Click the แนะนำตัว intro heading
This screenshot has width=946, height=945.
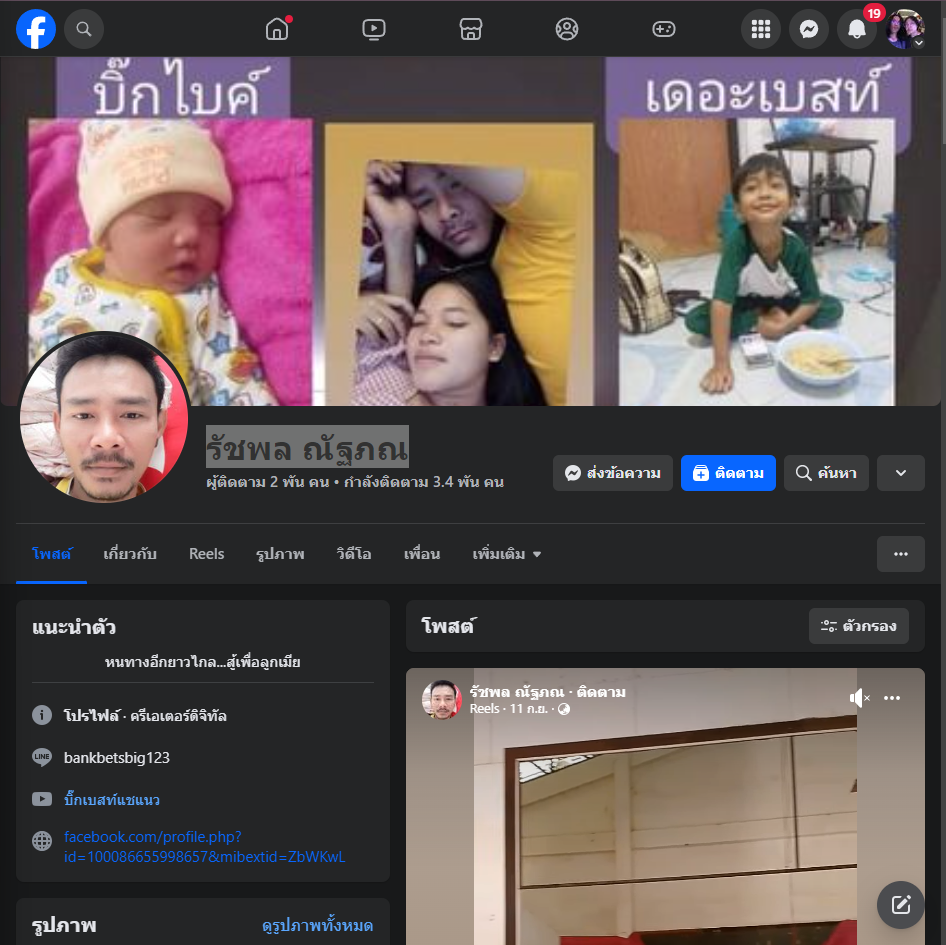74,628
